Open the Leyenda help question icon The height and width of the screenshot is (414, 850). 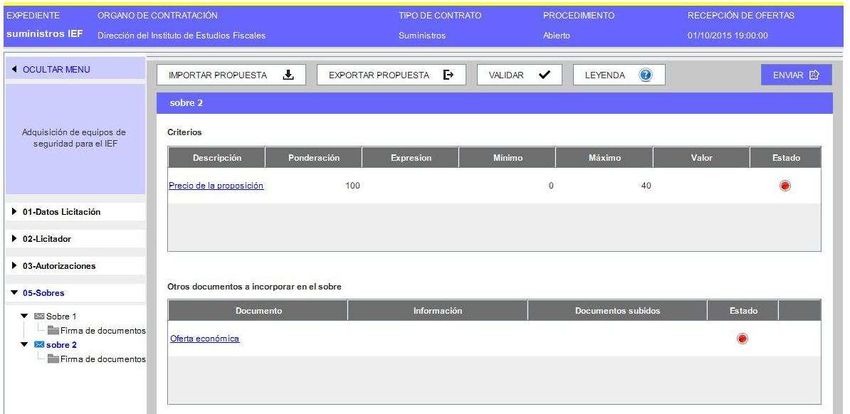click(646, 75)
